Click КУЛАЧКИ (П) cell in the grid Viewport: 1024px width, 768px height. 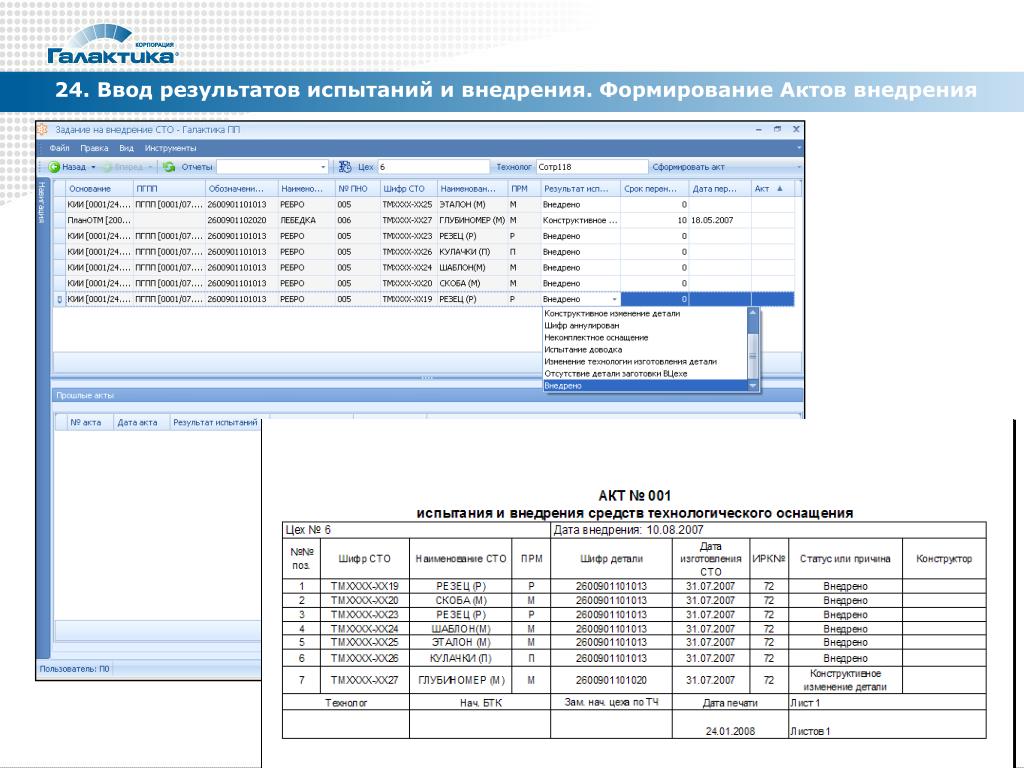(472, 252)
